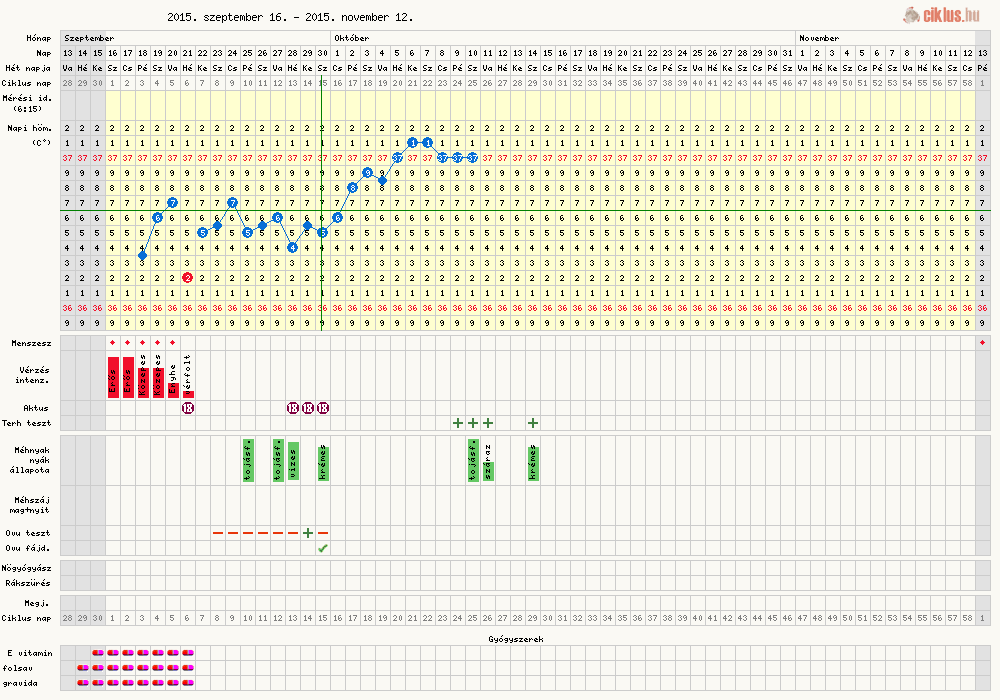The height and width of the screenshot is (700, 1000).
Task: Click the first red 'Erős' bleeding bar
Action: point(113,376)
